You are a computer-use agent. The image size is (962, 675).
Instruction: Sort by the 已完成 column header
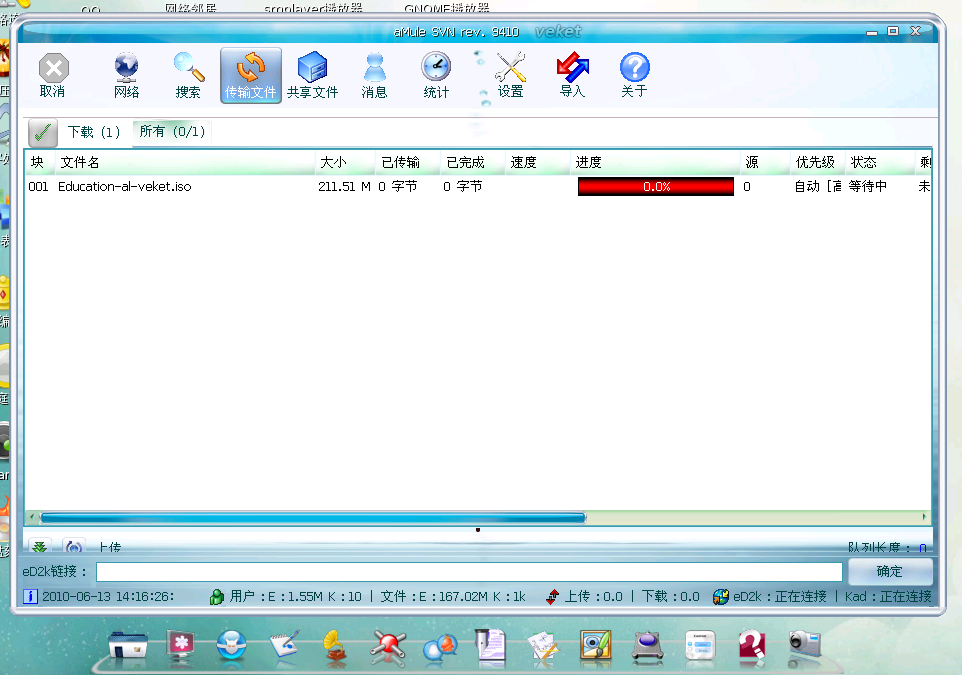(473, 162)
